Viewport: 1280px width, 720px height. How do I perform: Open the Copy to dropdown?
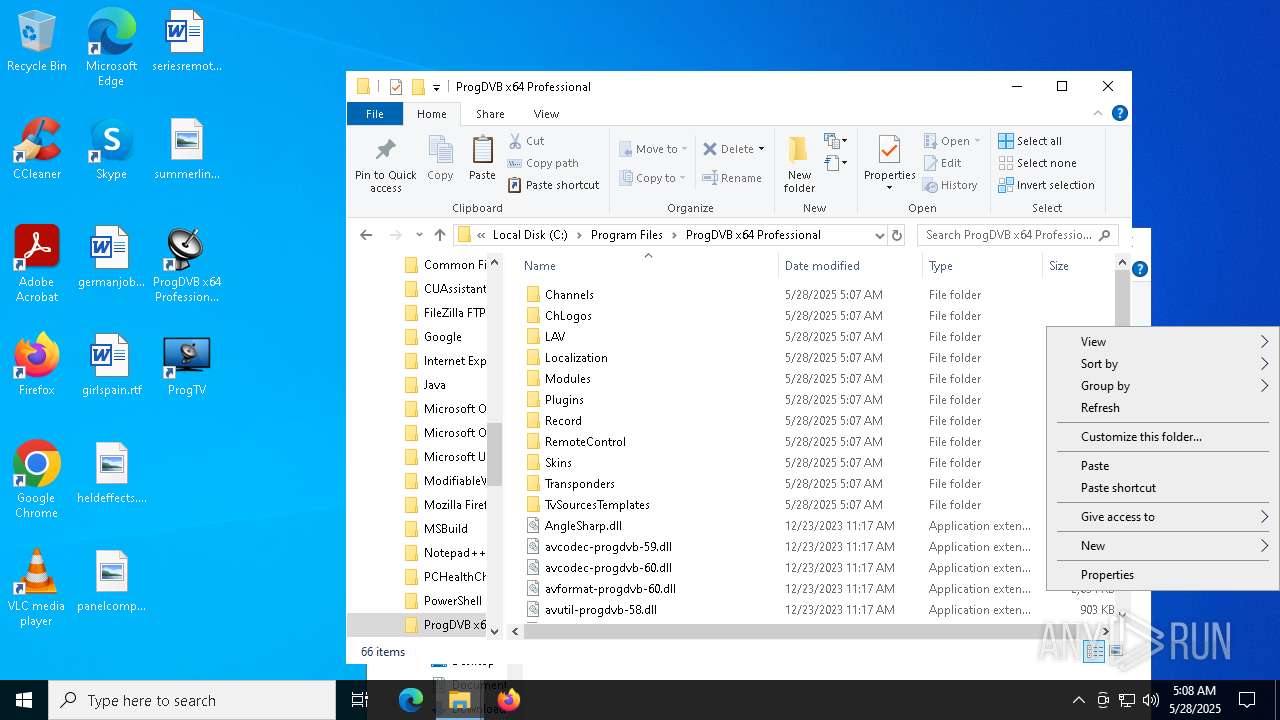(652, 178)
